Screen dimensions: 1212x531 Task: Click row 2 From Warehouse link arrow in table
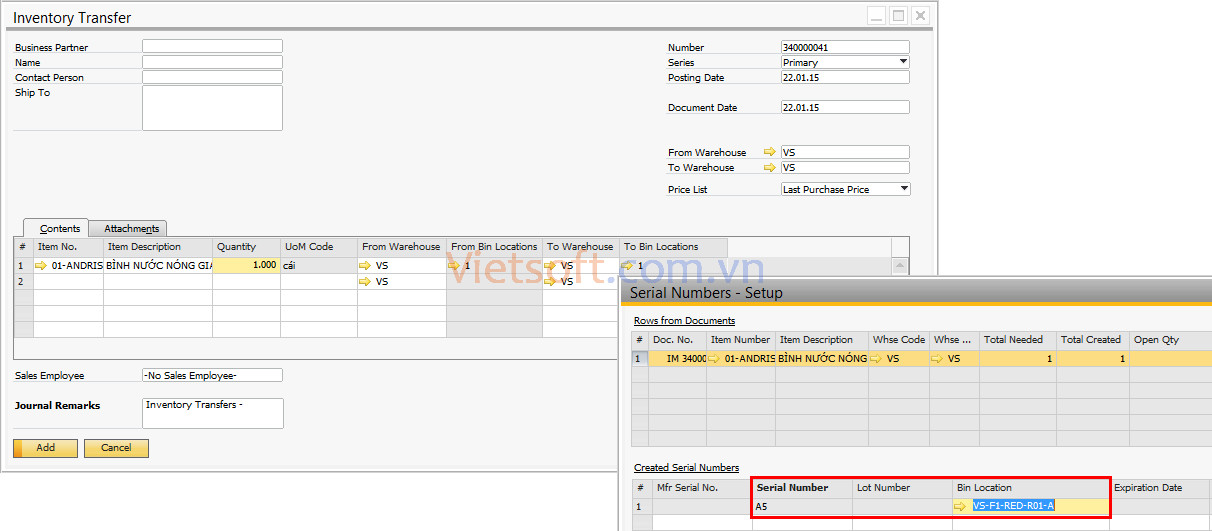click(x=366, y=282)
